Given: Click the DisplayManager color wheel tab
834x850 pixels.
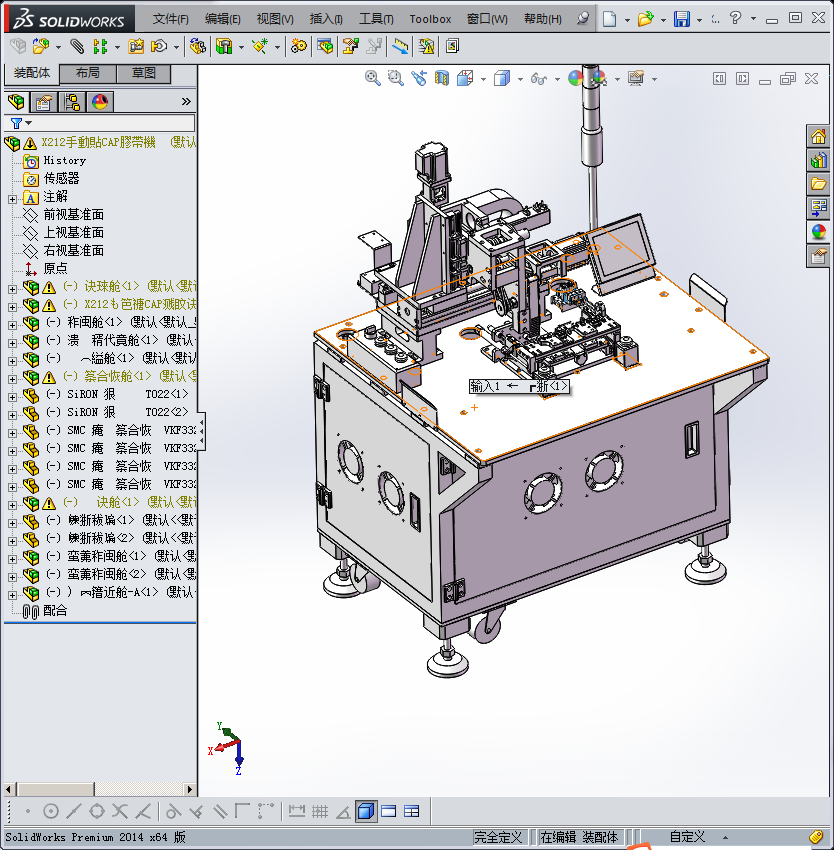Looking at the screenshot, I should pos(100,101).
